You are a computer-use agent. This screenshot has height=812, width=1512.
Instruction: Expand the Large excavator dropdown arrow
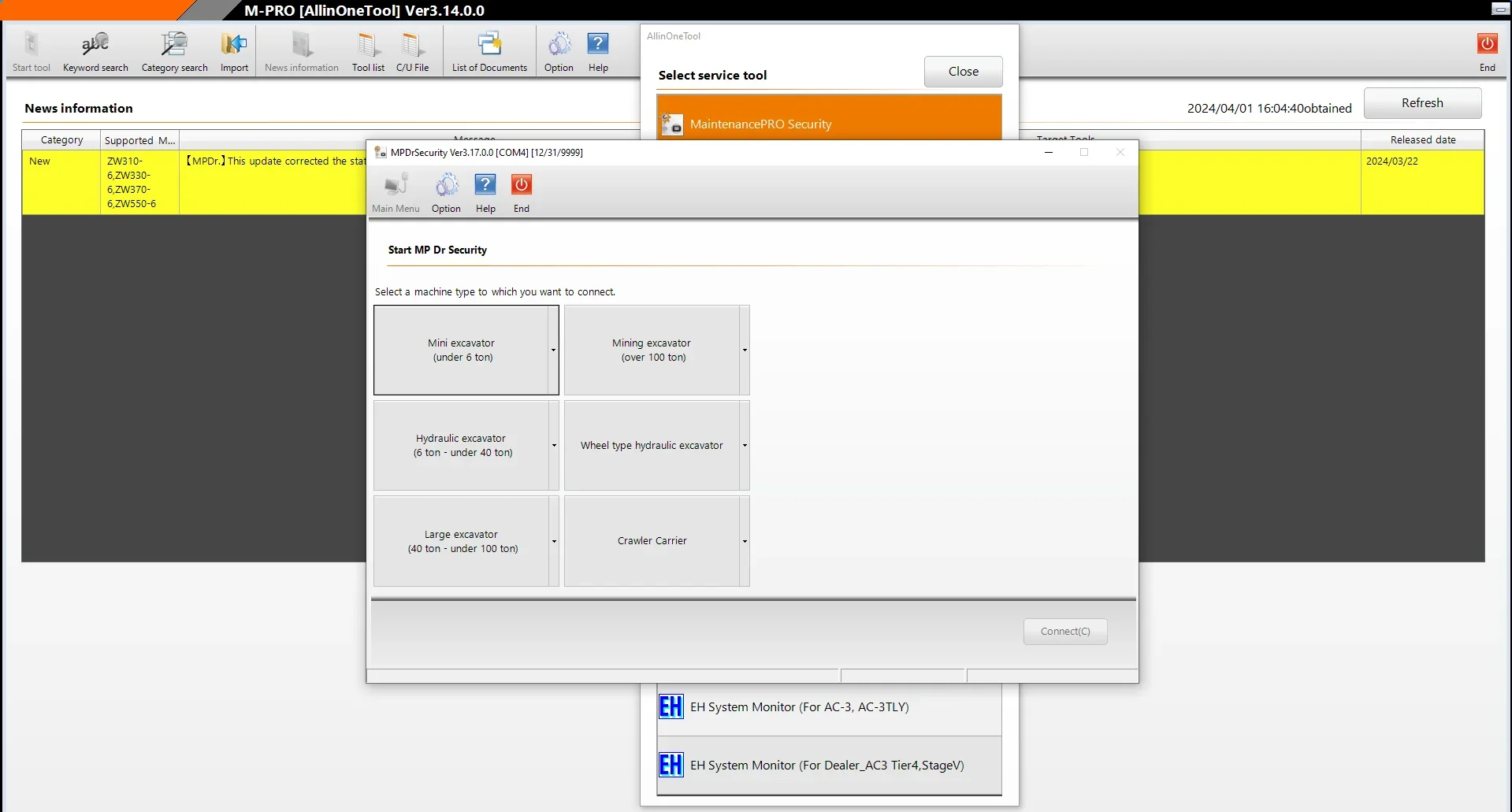pos(554,541)
